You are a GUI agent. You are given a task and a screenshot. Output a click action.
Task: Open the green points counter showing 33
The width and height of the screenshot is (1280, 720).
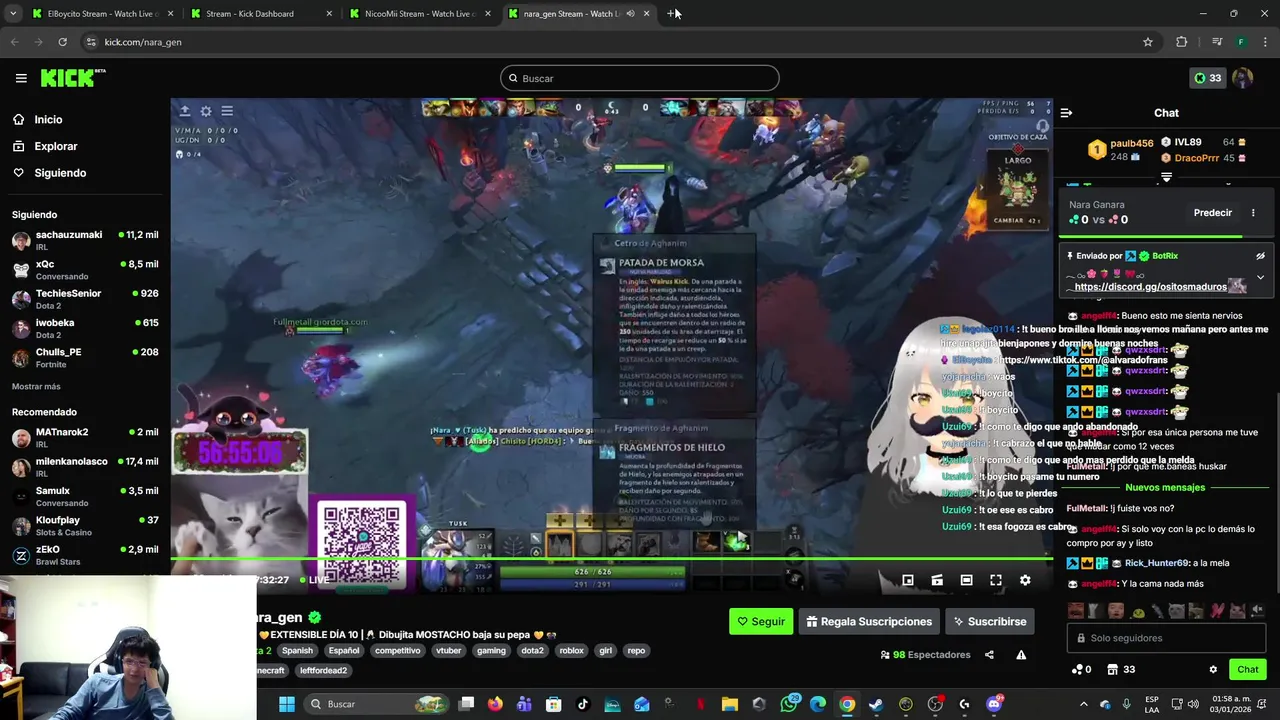point(1208,78)
